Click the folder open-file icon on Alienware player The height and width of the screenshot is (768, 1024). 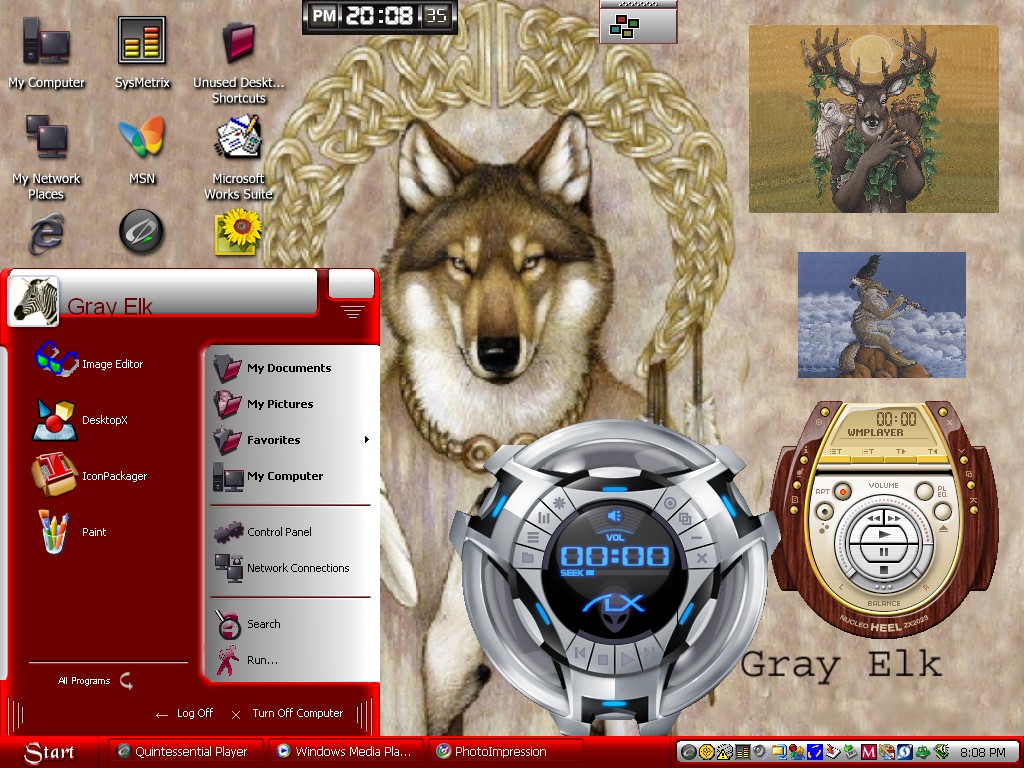pos(528,558)
